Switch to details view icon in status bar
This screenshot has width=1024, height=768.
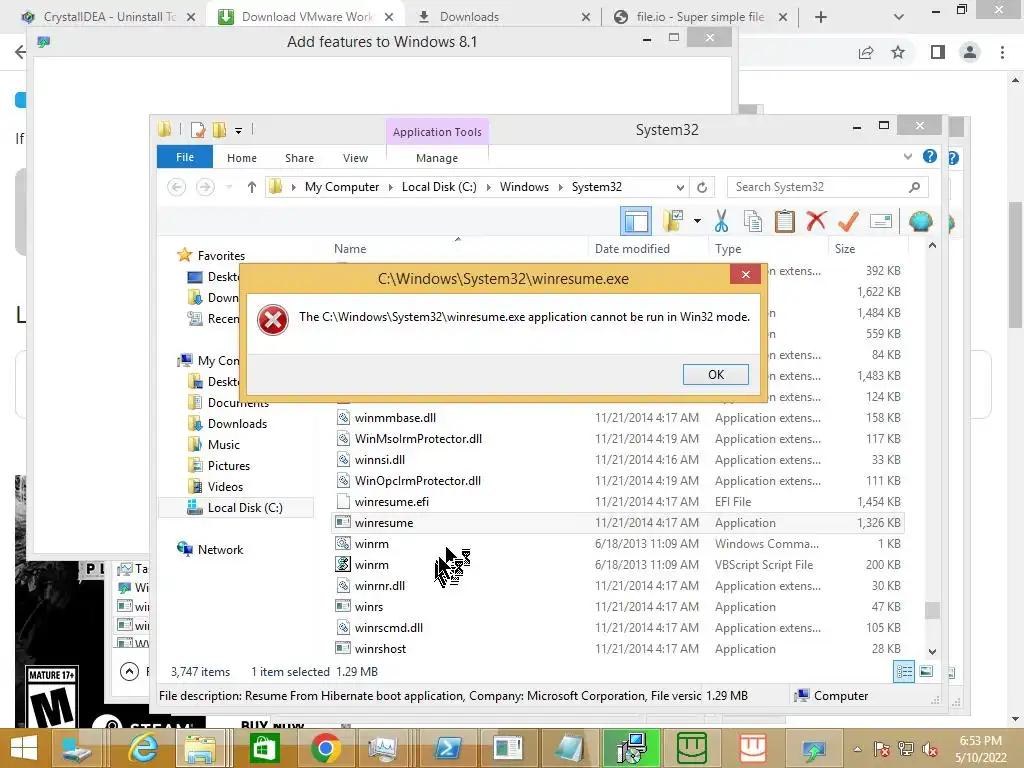pyautogui.click(x=904, y=672)
